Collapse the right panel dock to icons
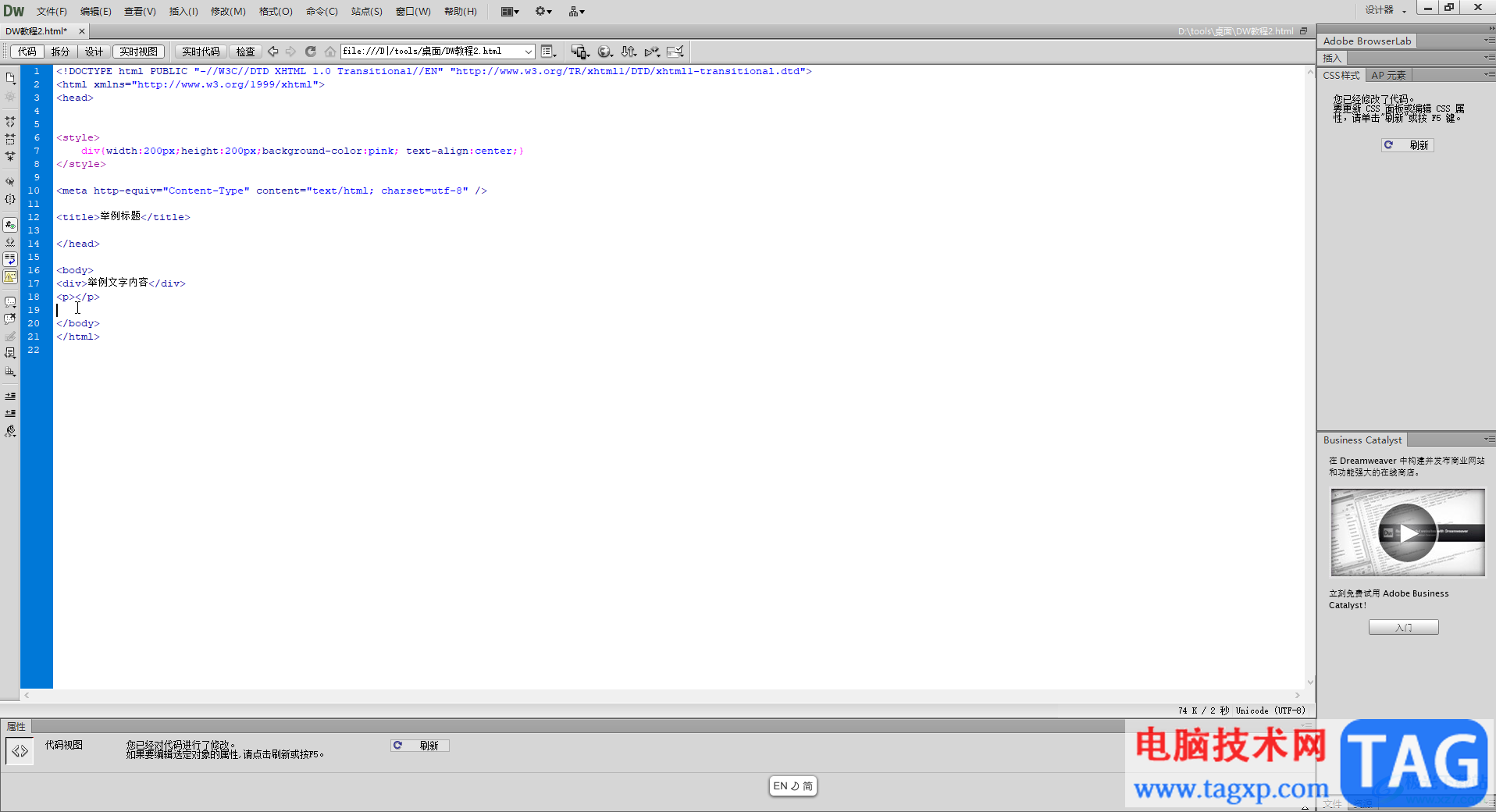1496x812 pixels. coord(1491,28)
